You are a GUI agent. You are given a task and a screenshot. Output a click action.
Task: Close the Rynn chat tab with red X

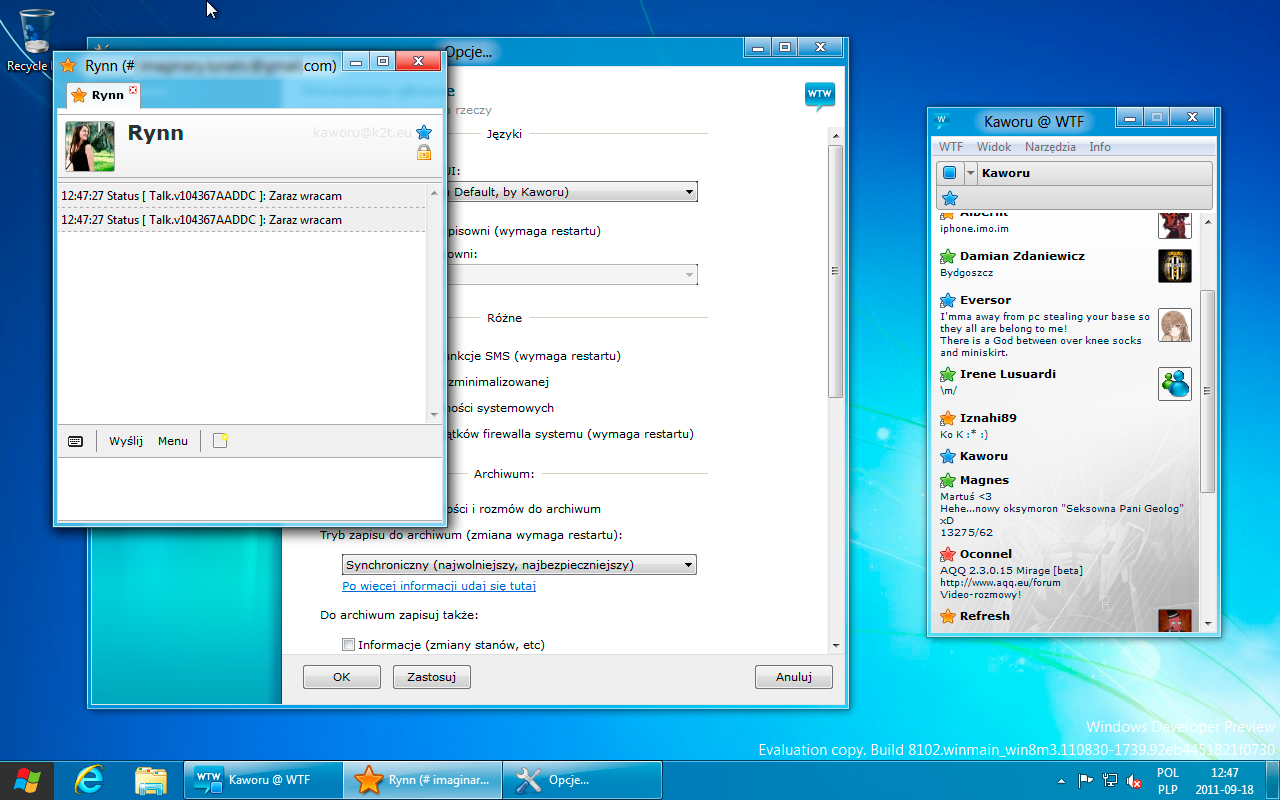pos(133,90)
